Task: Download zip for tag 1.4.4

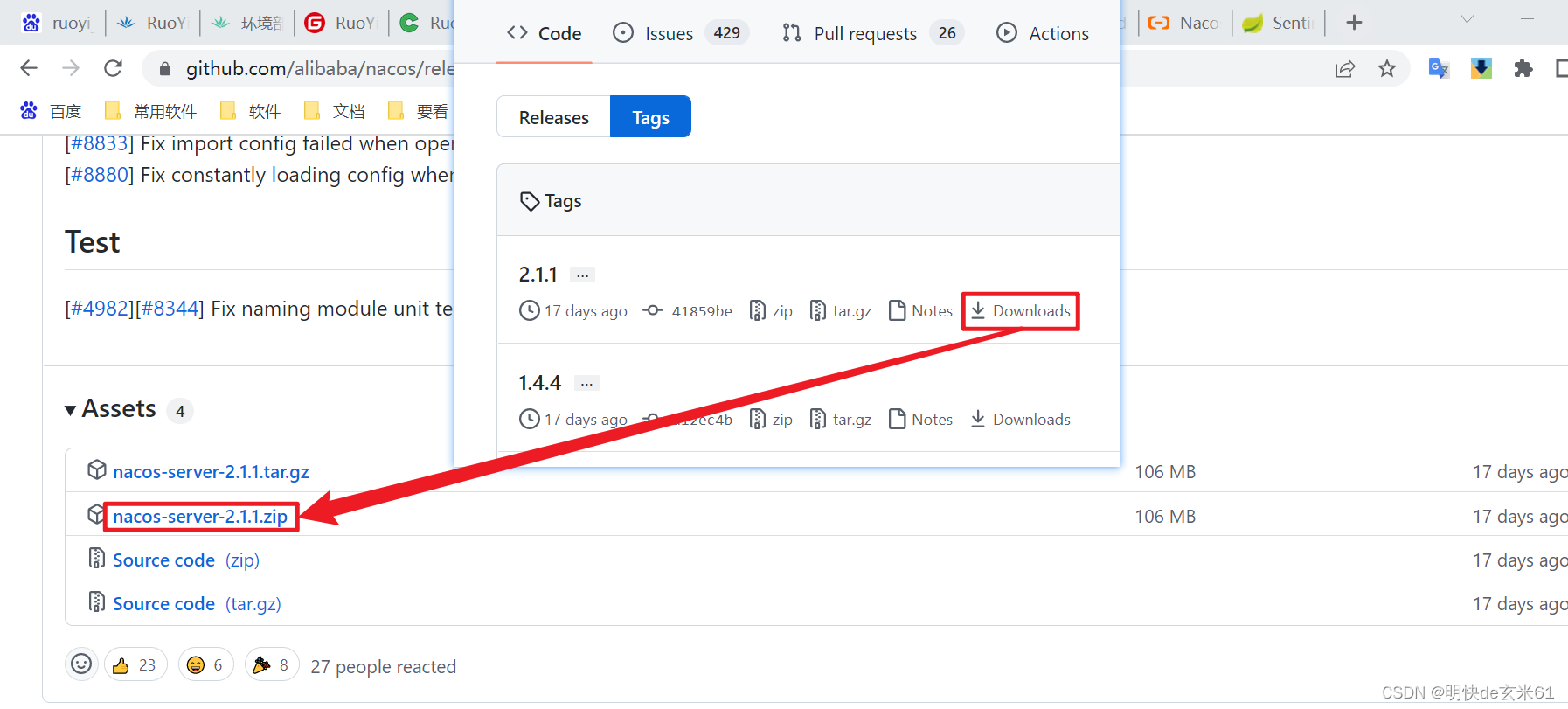Action: [771, 420]
